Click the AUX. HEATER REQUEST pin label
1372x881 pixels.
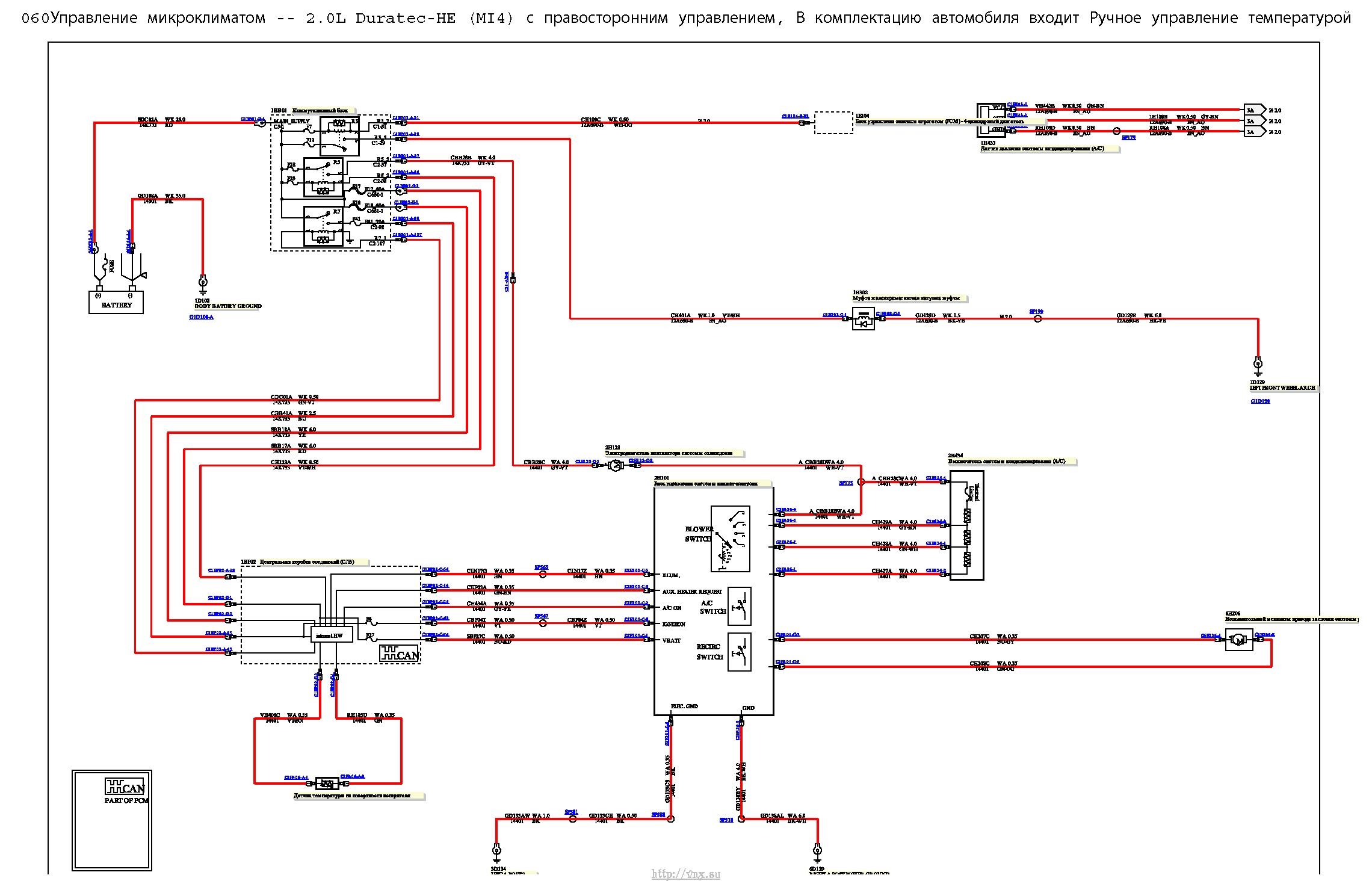(692, 592)
